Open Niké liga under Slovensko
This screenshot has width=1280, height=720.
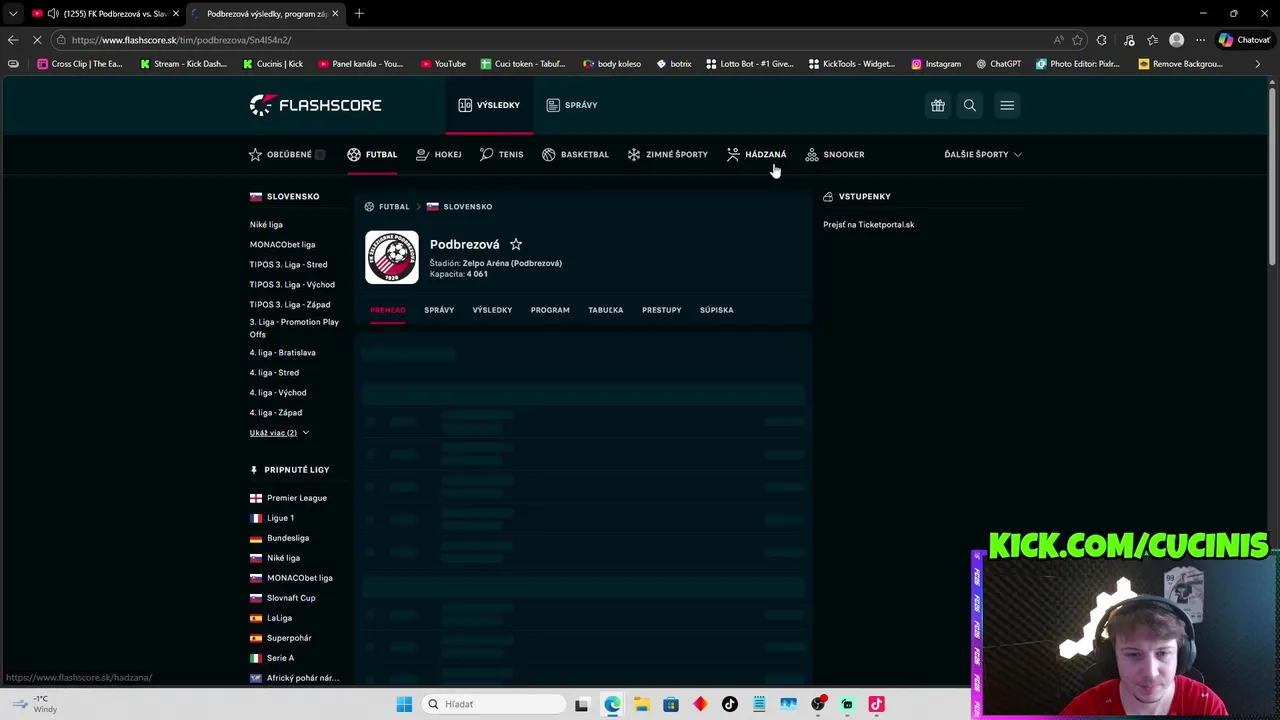click(266, 225)
